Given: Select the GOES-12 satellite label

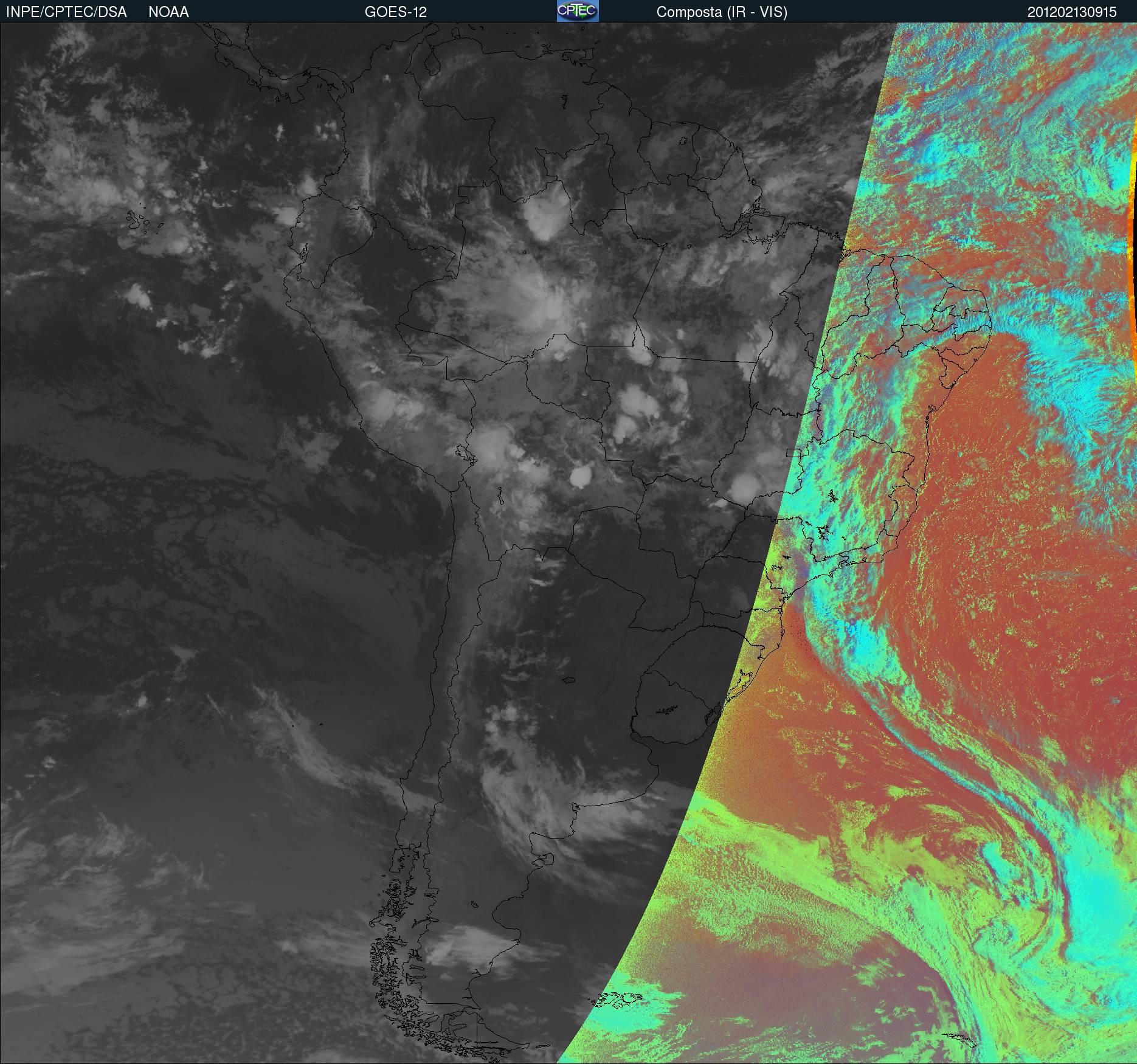Looking at the screenshot, I should (396, 12).
